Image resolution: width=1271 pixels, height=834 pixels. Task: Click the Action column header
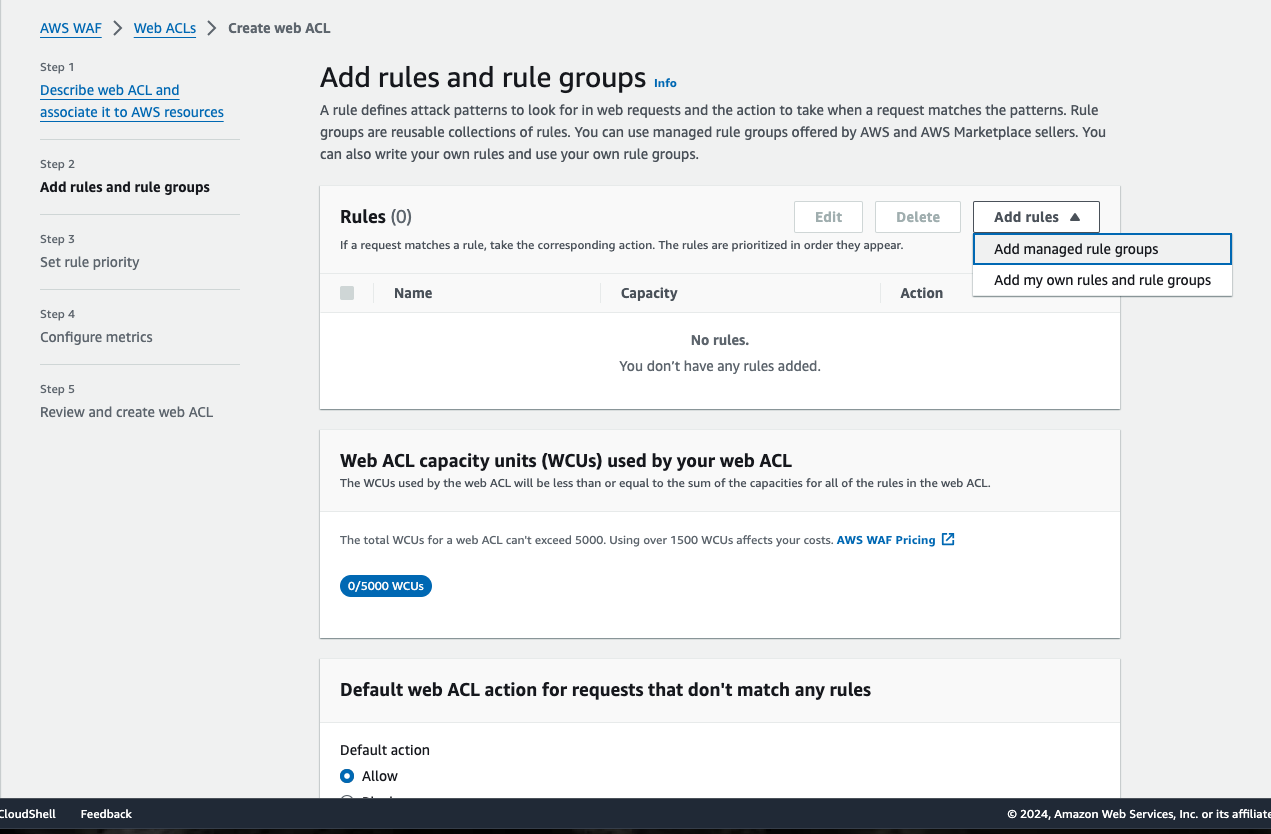(921, 293)
